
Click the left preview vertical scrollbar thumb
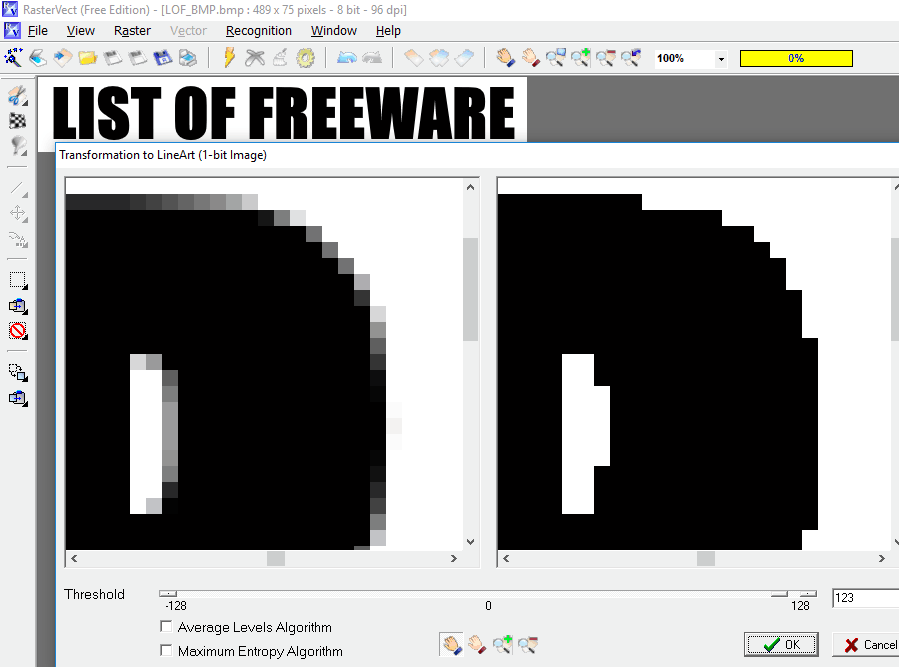(x=471, y=290)
